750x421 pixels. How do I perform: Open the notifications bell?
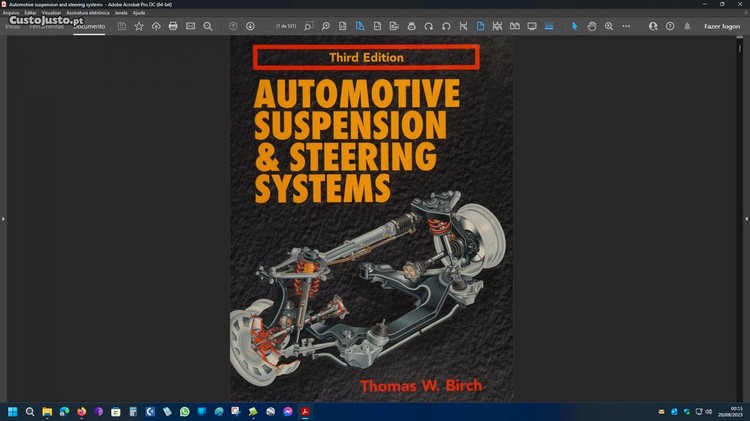pyautogui.click(x=687, y=26)
